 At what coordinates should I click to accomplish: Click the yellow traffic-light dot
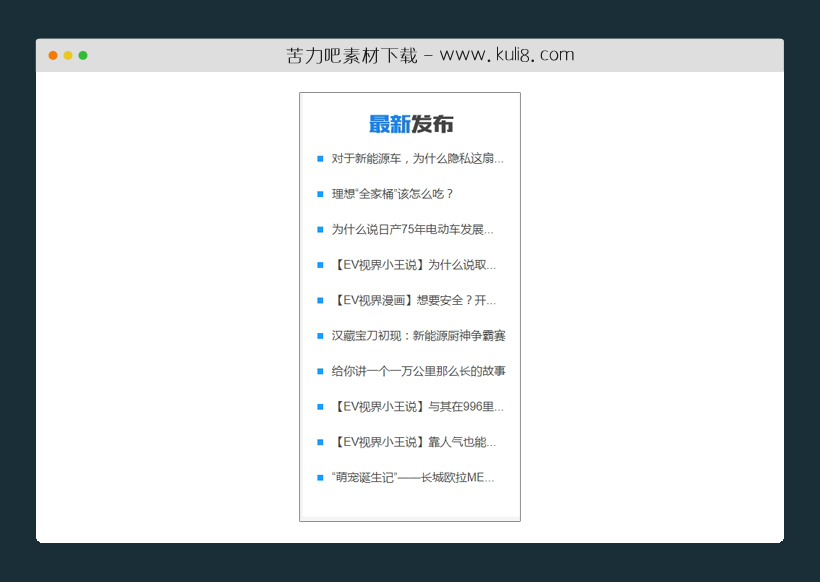tap(67, 55)
